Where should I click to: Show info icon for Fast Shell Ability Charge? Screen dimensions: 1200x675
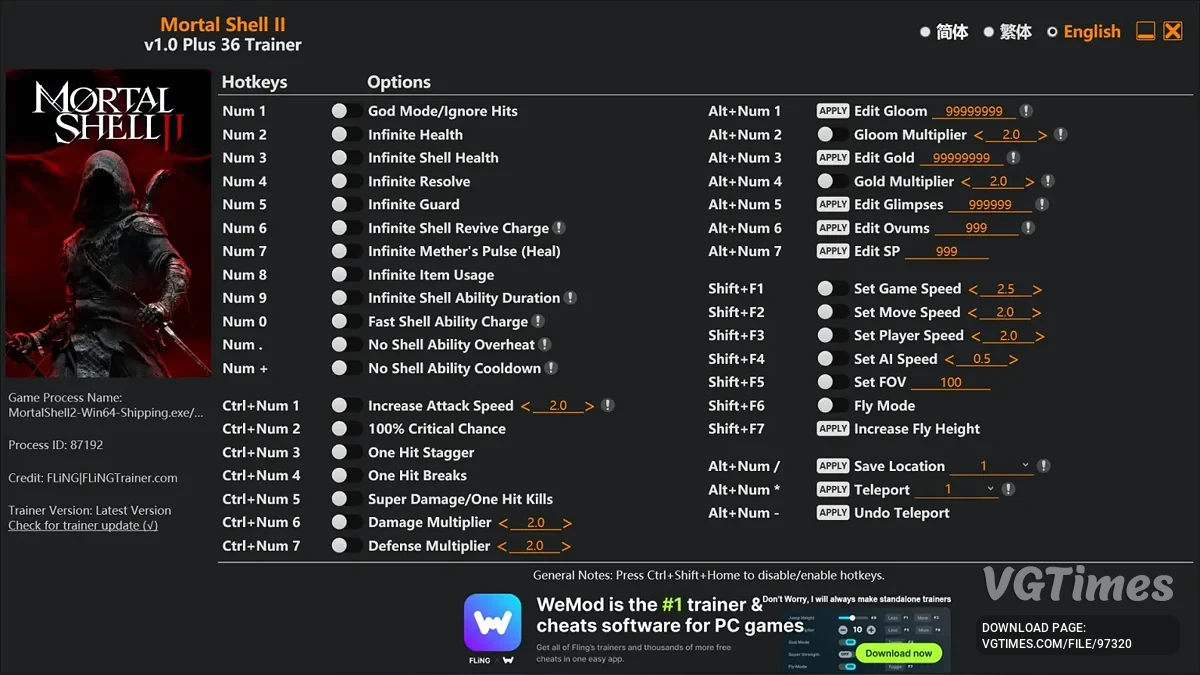[538, 322]
